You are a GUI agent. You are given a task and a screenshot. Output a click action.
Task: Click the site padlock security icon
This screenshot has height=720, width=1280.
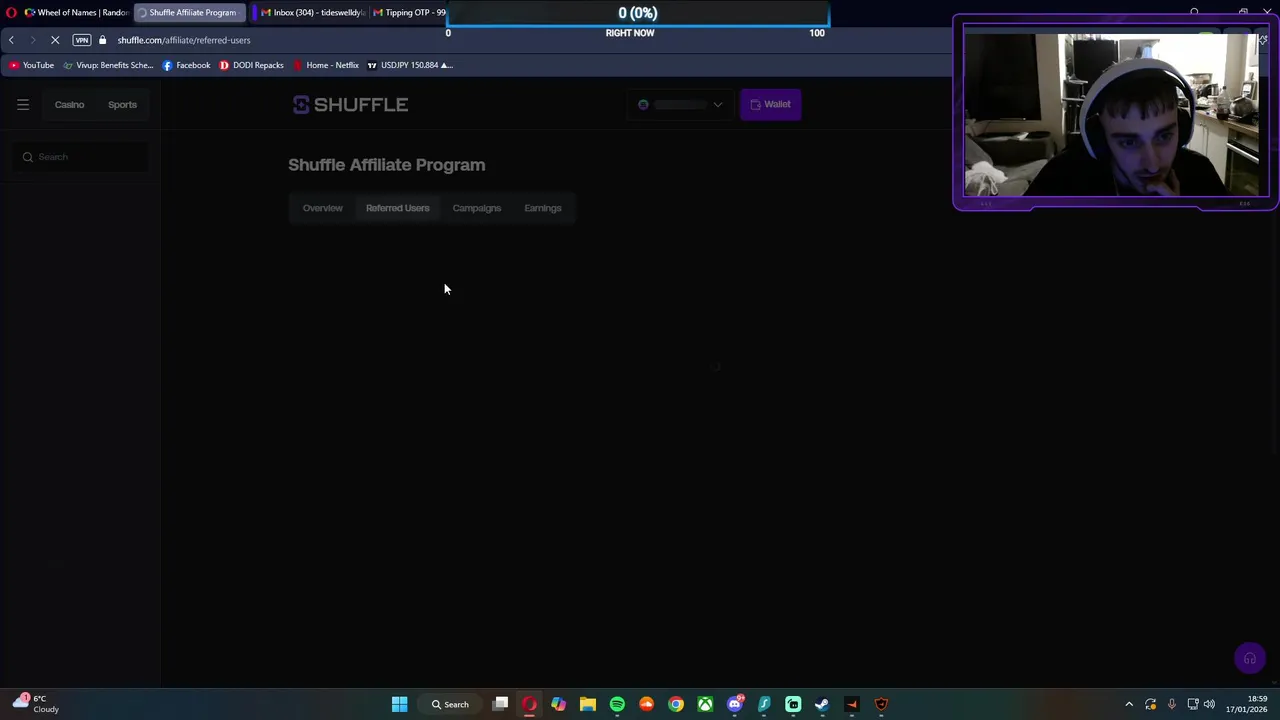[102, 40]
